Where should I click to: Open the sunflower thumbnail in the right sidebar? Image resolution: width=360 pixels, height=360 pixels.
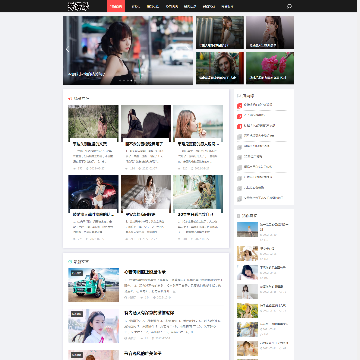pyautogui.click(x=247, y=310)
